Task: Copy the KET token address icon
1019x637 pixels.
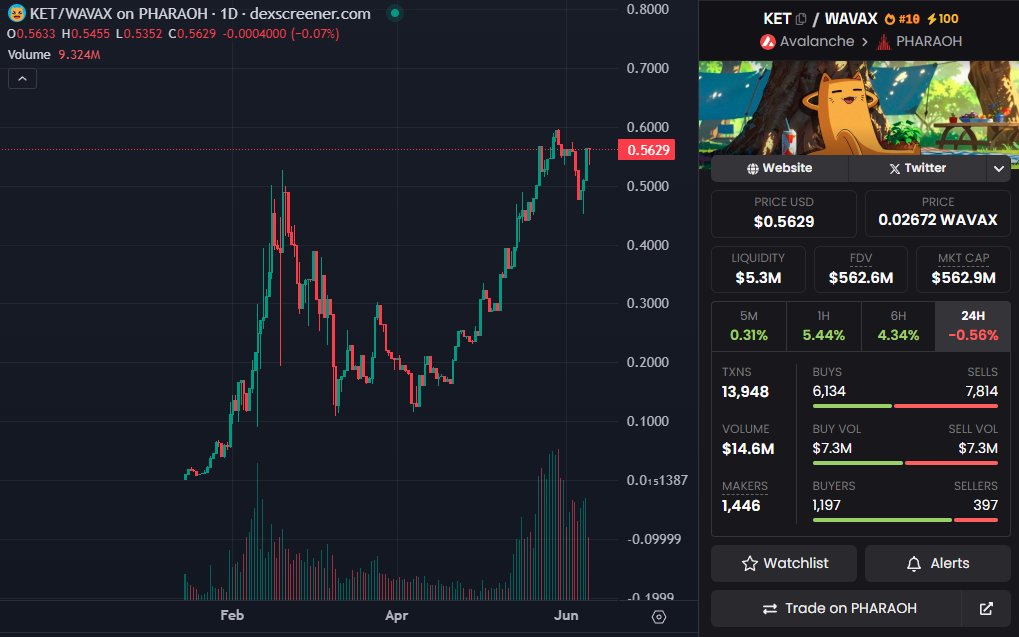Action: pyautogui.click(x=801, y=19)
